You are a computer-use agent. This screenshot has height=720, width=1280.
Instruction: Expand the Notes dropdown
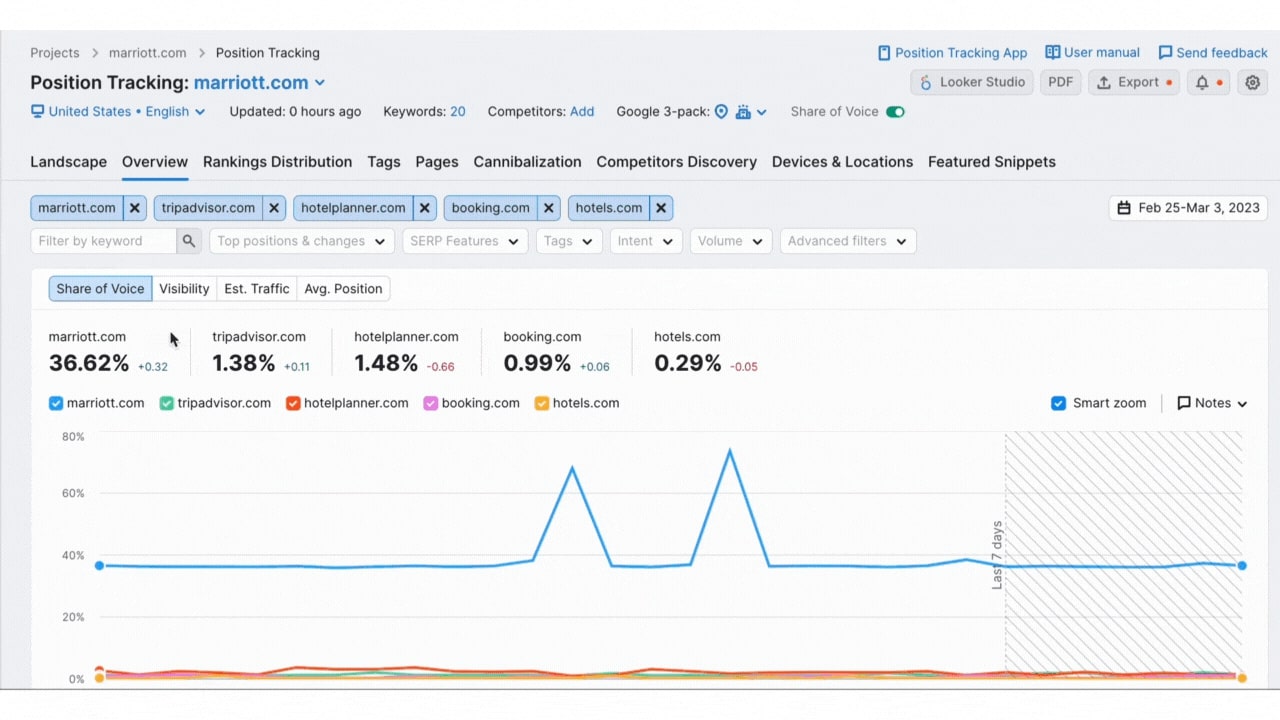(x=1211, y=403)
